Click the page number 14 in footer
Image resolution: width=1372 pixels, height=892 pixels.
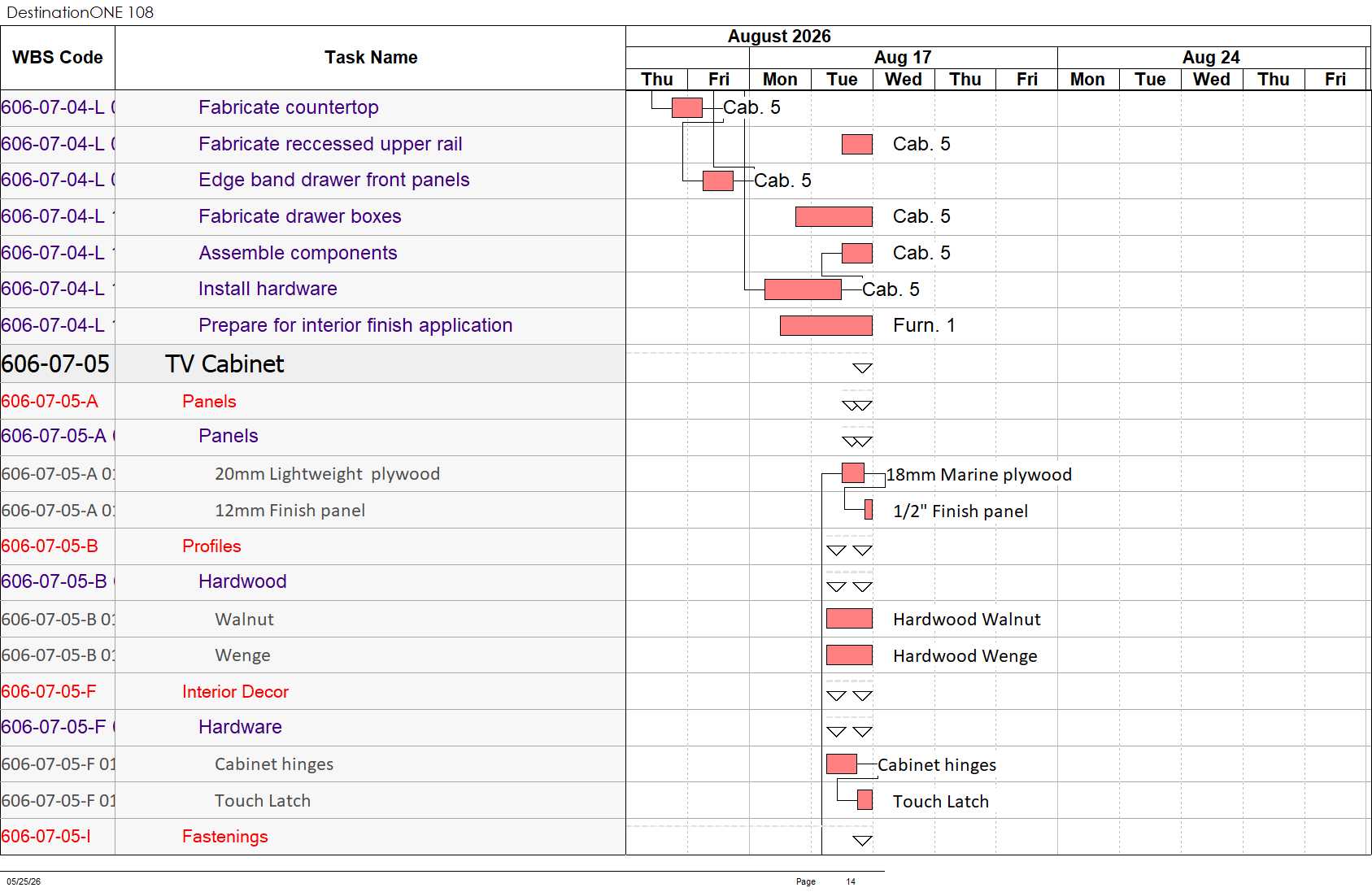point(851,881)
